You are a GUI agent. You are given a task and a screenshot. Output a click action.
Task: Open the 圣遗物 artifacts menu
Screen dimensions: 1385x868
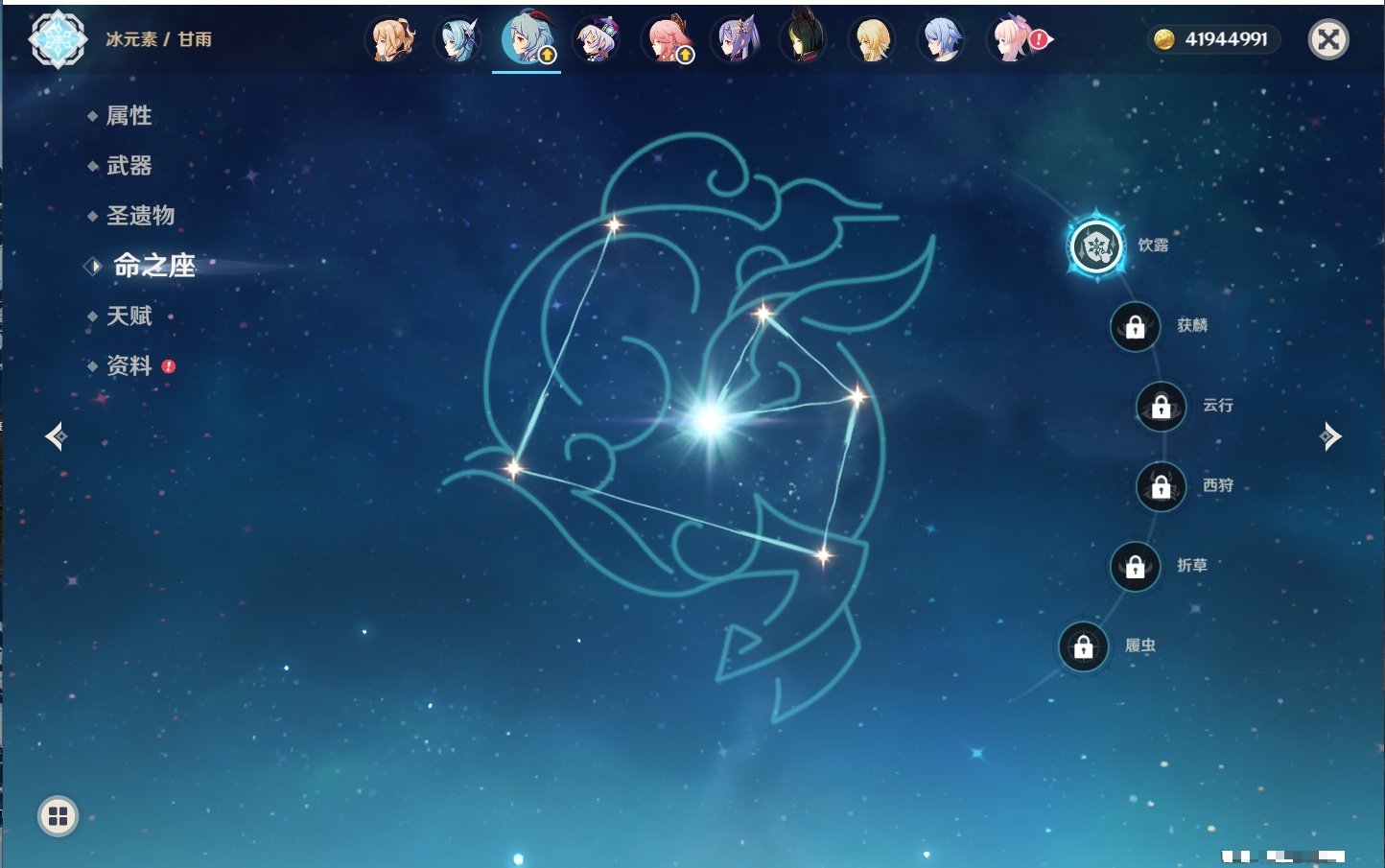140,216
